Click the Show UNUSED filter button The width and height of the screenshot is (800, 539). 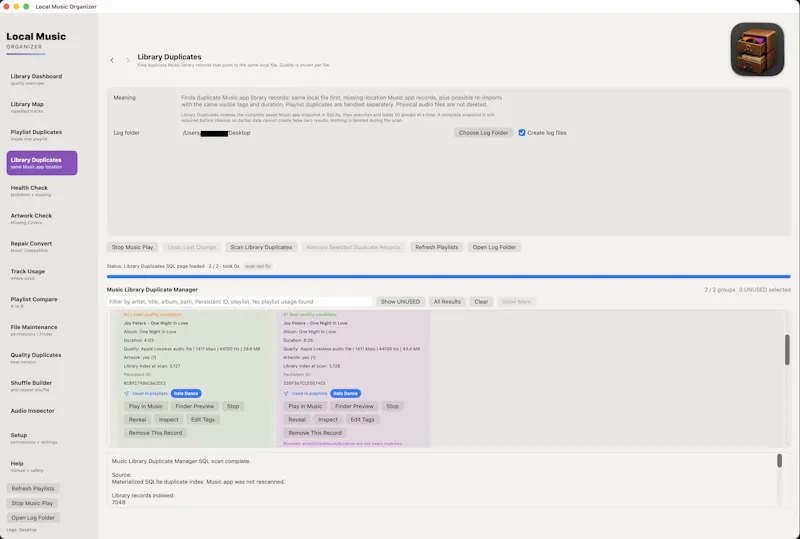[x=400, y=302]
